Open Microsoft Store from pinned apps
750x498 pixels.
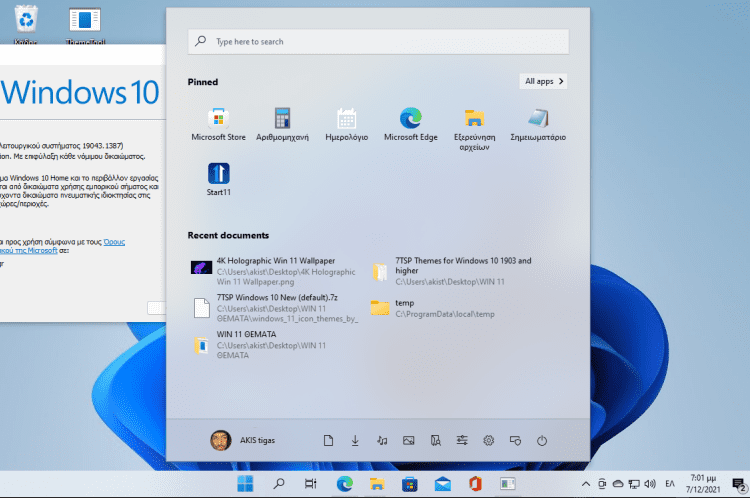pyautogui.click(x=218, y=125)
